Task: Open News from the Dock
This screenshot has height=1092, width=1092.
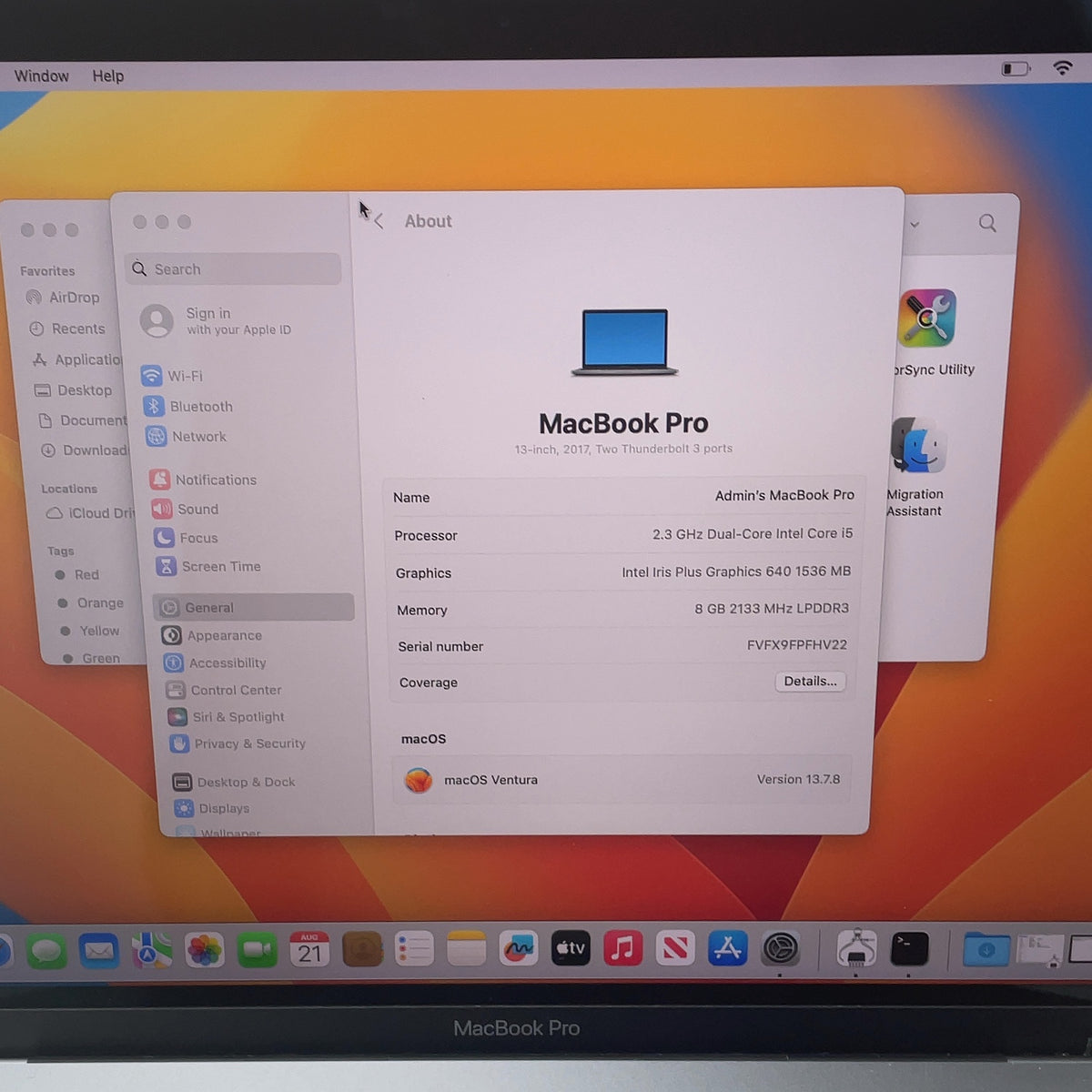Action: pyautogui.click(x=675, y=949)
